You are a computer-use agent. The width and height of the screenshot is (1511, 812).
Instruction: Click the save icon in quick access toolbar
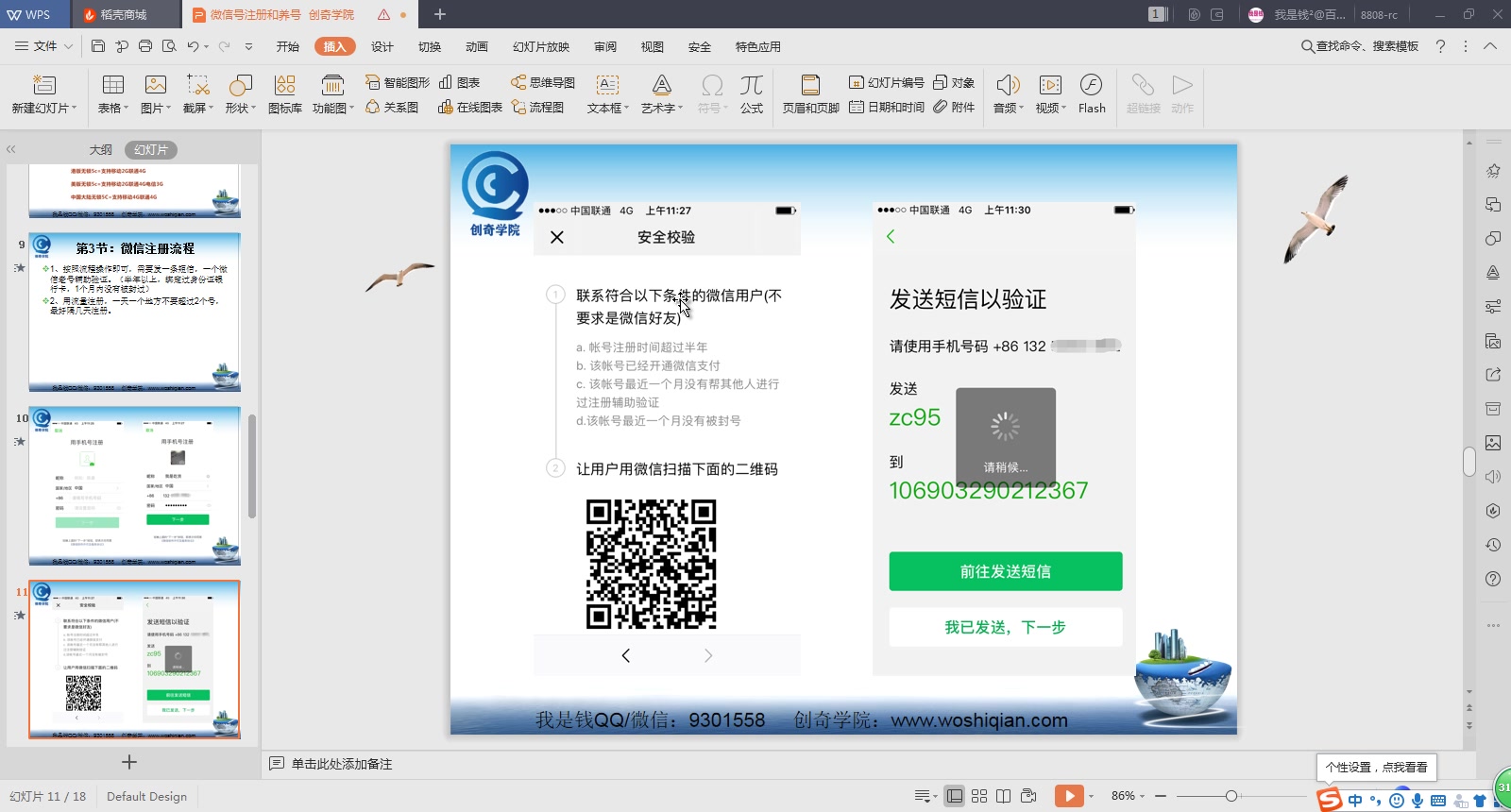98,46
